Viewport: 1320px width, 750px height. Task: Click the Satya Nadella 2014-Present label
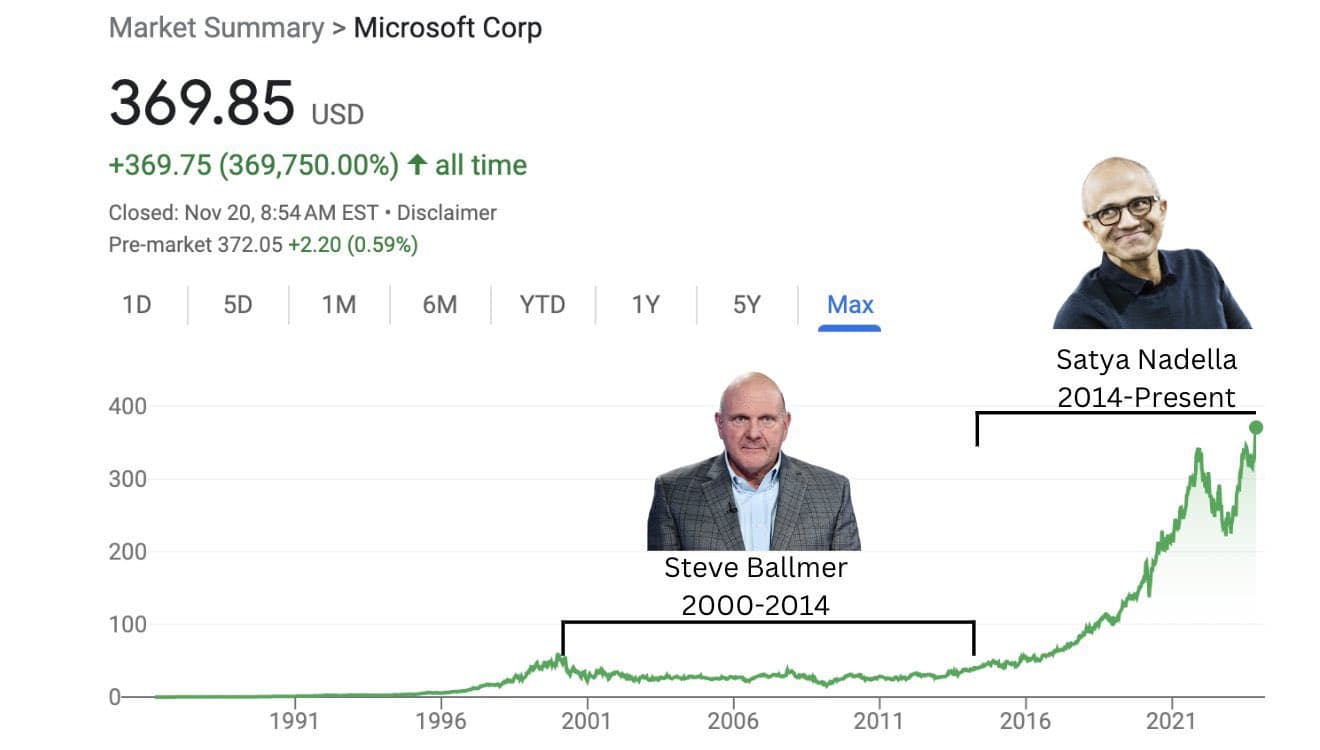(x=1146, y=378)
